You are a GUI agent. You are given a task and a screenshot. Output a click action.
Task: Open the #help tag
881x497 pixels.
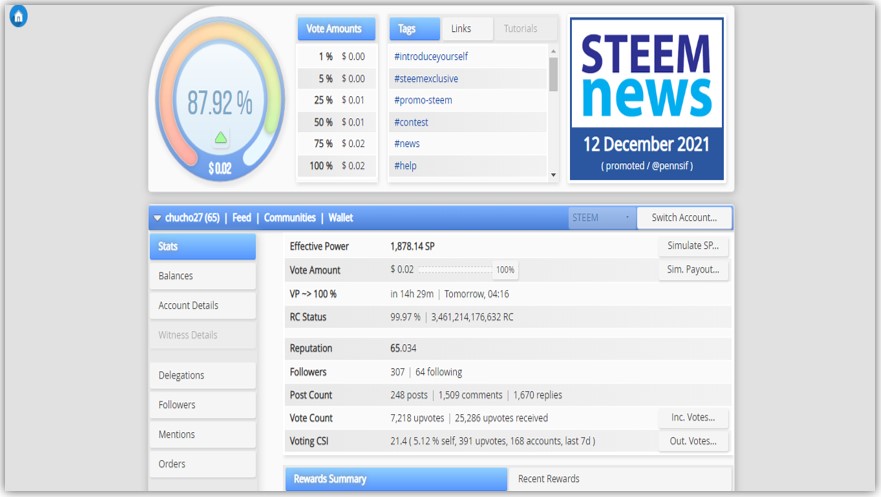coord(405,166)
